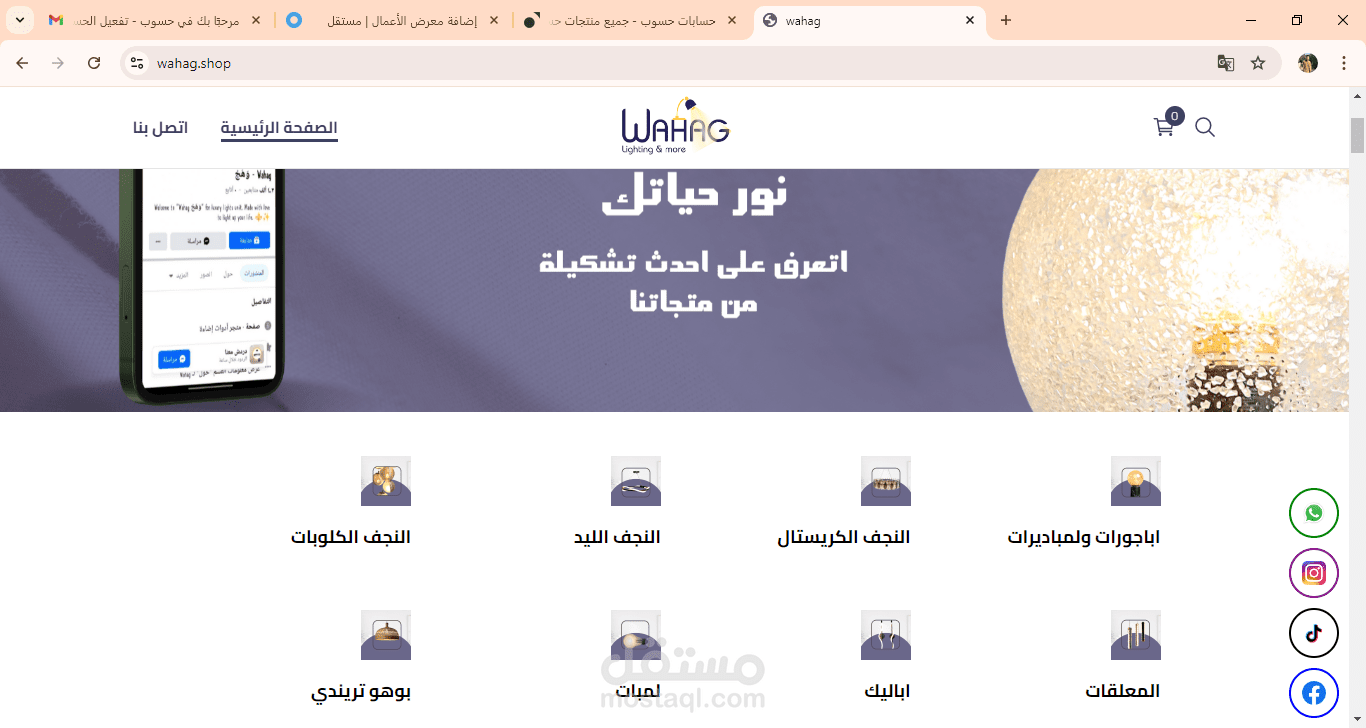1366x728 pixels.
Task: View site information icon beside the URL
Action: (x=138, y=63)
